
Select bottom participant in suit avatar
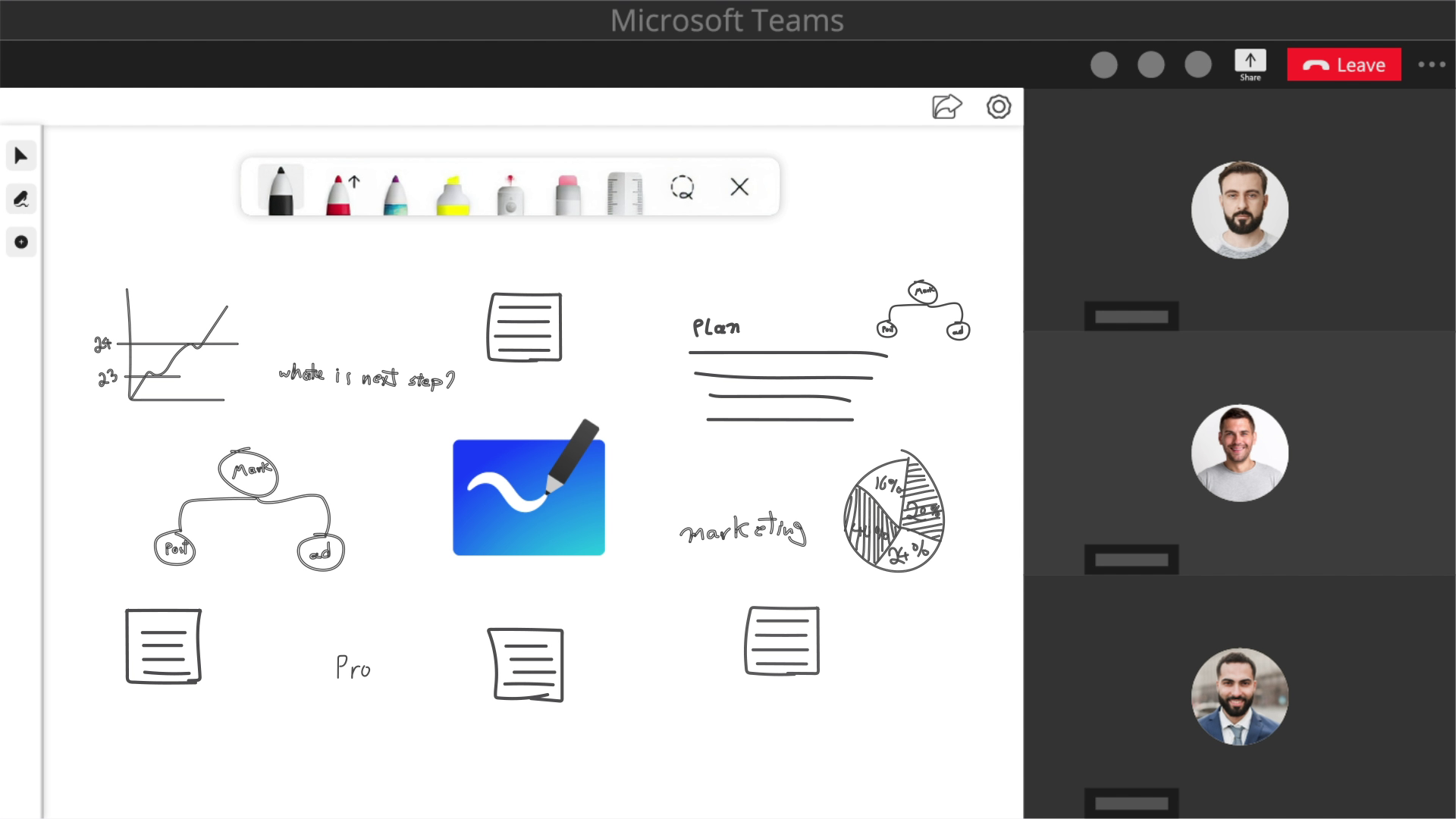1240,696
